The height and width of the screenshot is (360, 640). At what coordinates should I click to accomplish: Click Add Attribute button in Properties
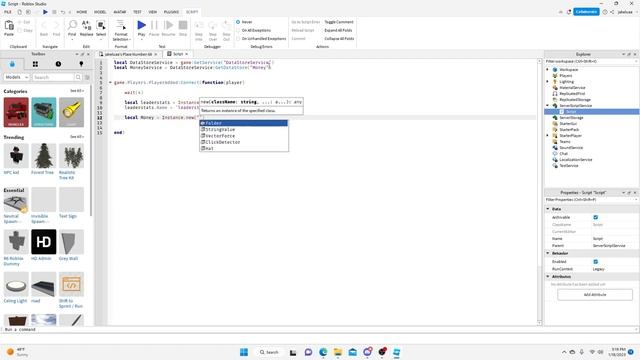[x=595, y=295]
